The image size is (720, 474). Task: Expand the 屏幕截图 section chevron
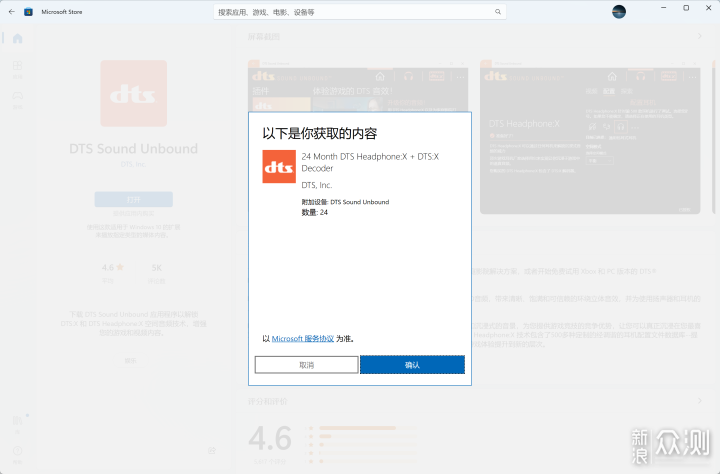(x=700, y=36)
